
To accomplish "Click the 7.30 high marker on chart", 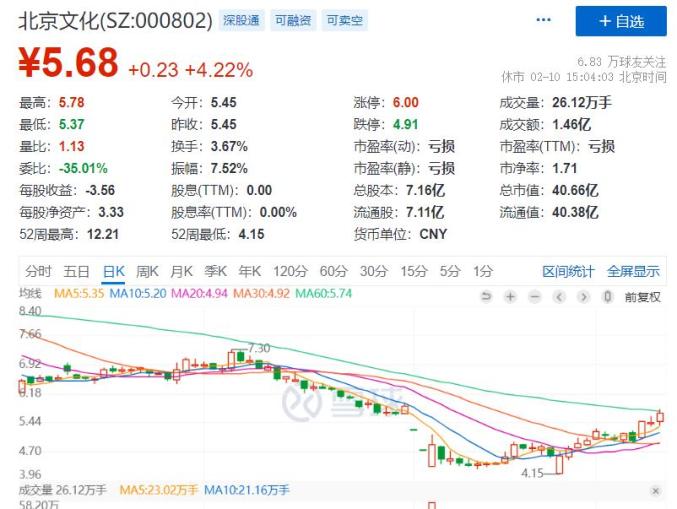I will pyautogui.click(x=259, y=348).
